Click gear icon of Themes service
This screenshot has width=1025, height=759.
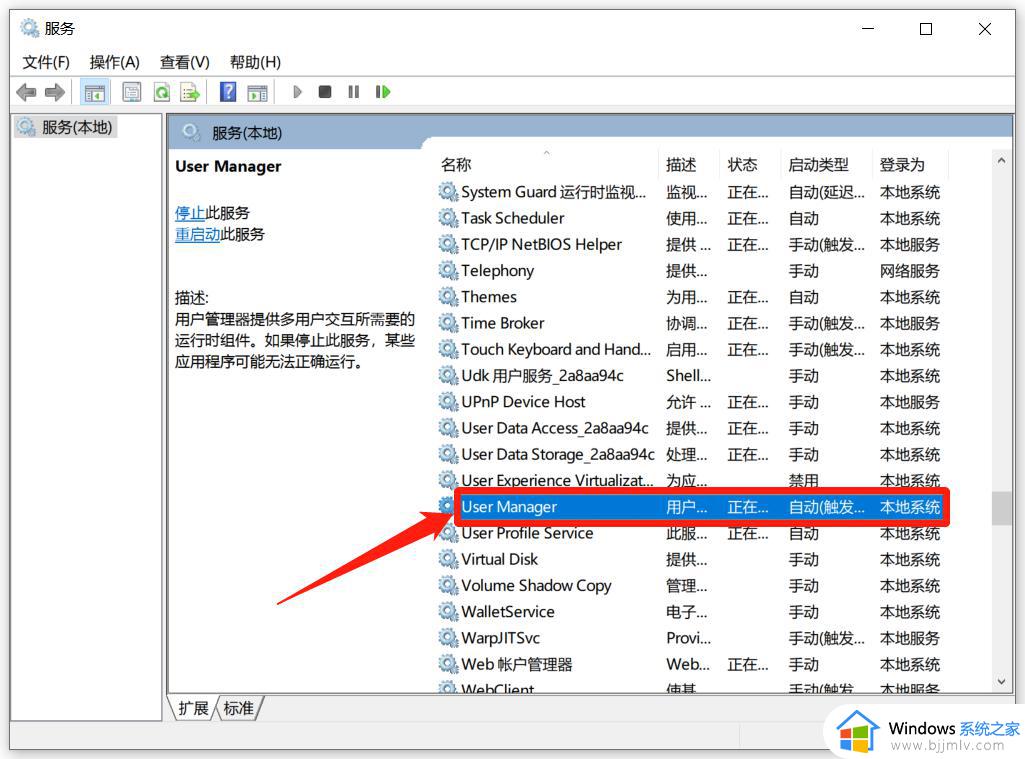[448, 297]
